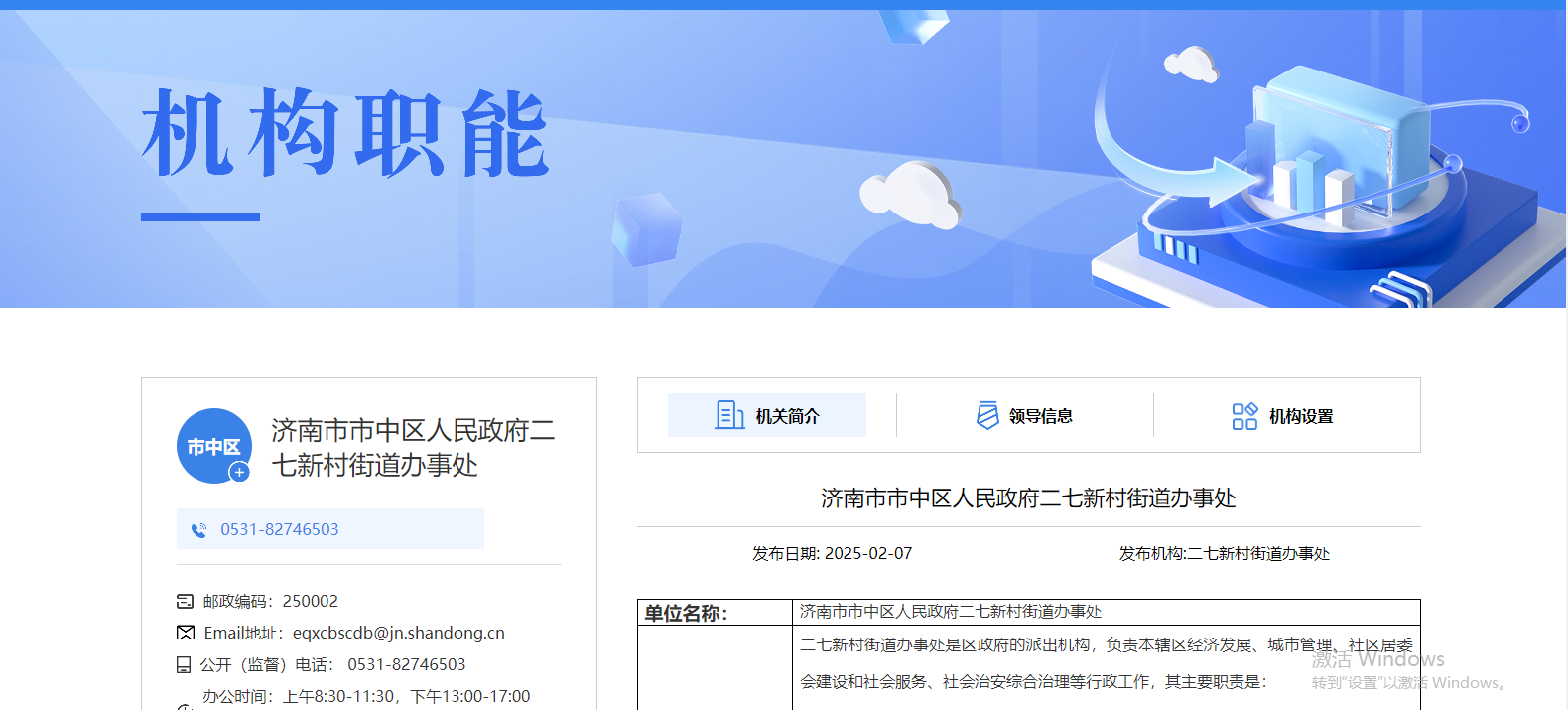Click the round 市中区 logo

[x=213, y=446]
